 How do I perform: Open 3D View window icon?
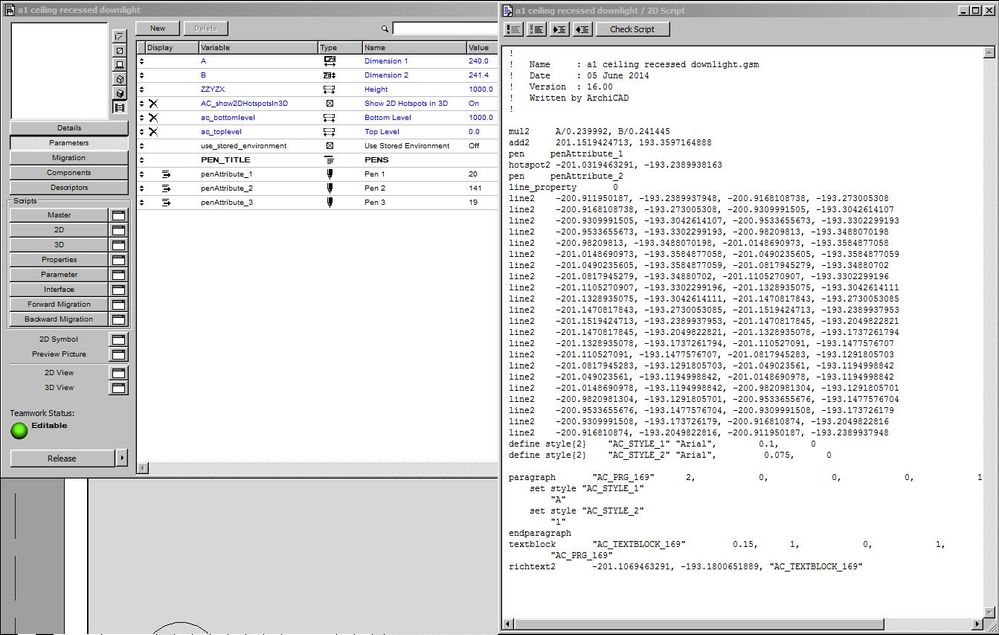tap(119, 387)
